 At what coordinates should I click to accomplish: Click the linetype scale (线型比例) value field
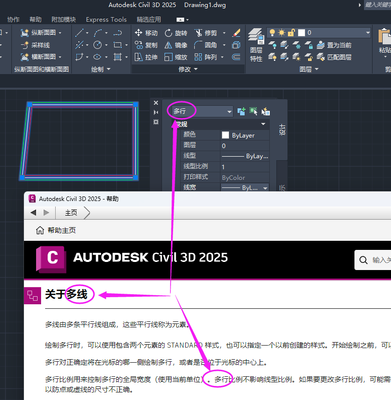click(245, 167)
